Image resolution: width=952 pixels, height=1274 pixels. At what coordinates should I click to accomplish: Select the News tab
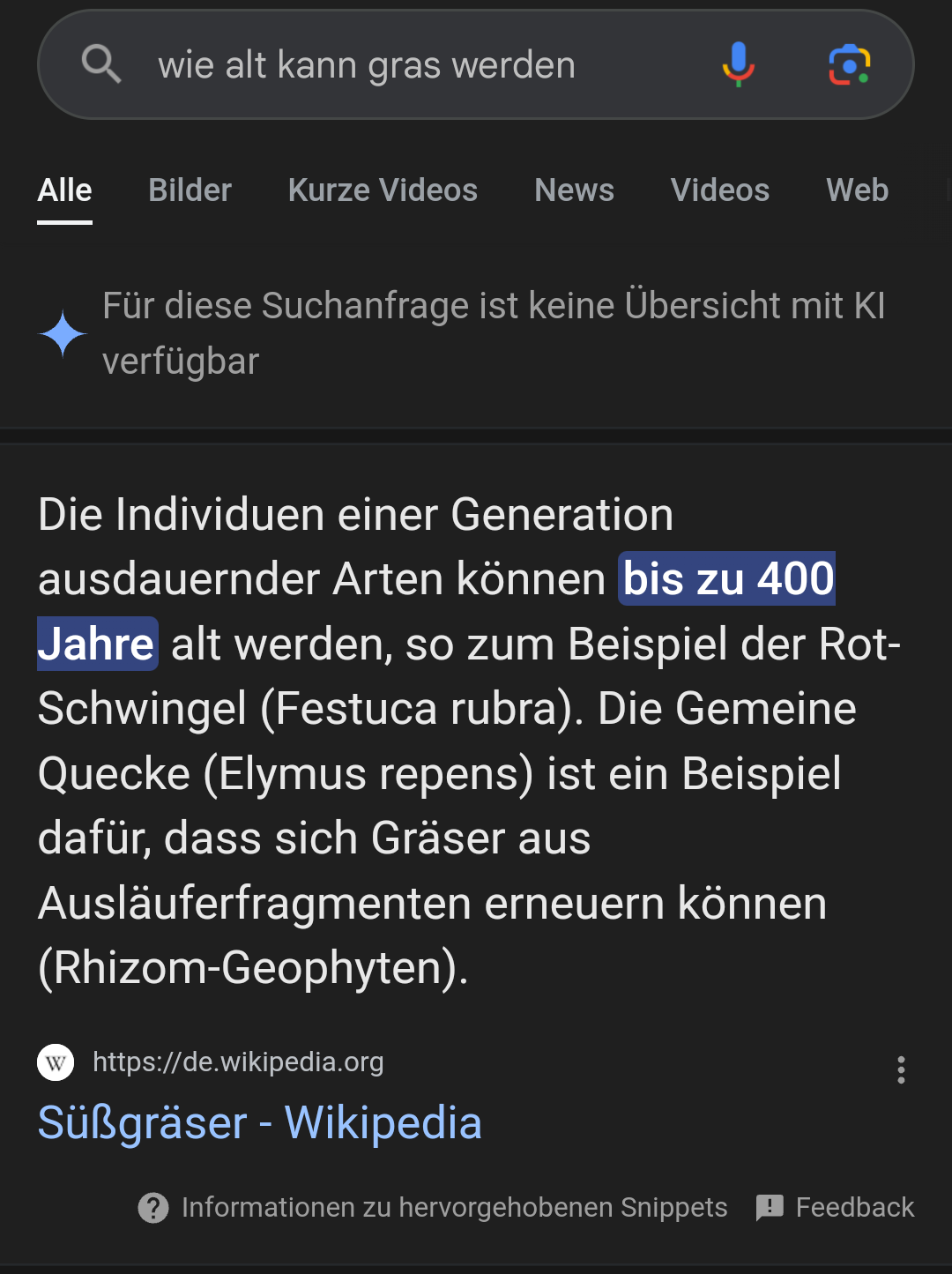point(574,190)
